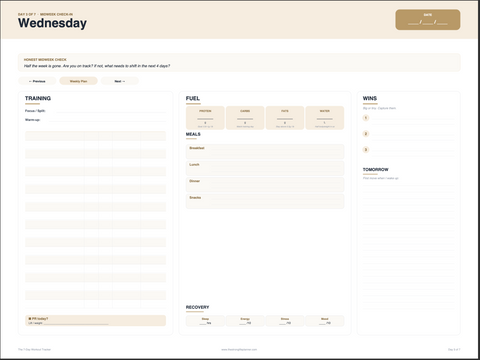The height and width of the screenshot is (360, 480).
Task: Select the Water intake card
Action: (x=325, y=118)
